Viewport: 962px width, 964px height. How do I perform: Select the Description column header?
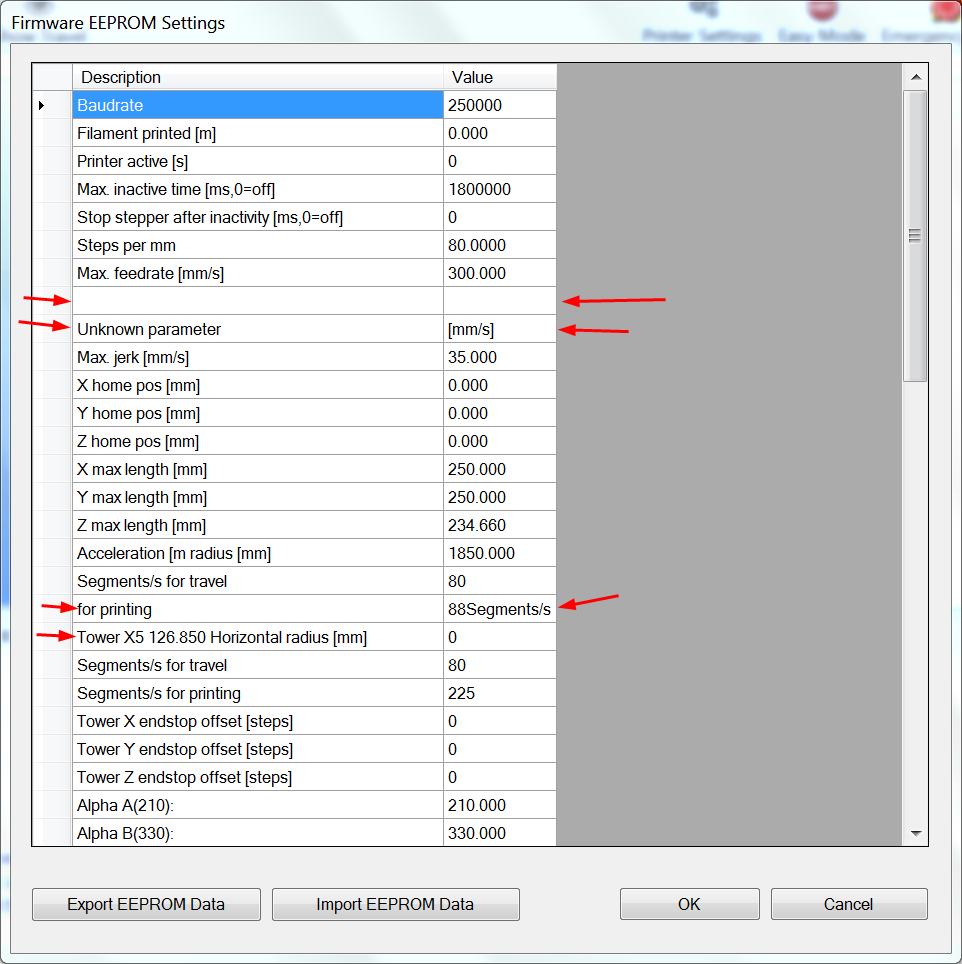(x=258, y=77)
